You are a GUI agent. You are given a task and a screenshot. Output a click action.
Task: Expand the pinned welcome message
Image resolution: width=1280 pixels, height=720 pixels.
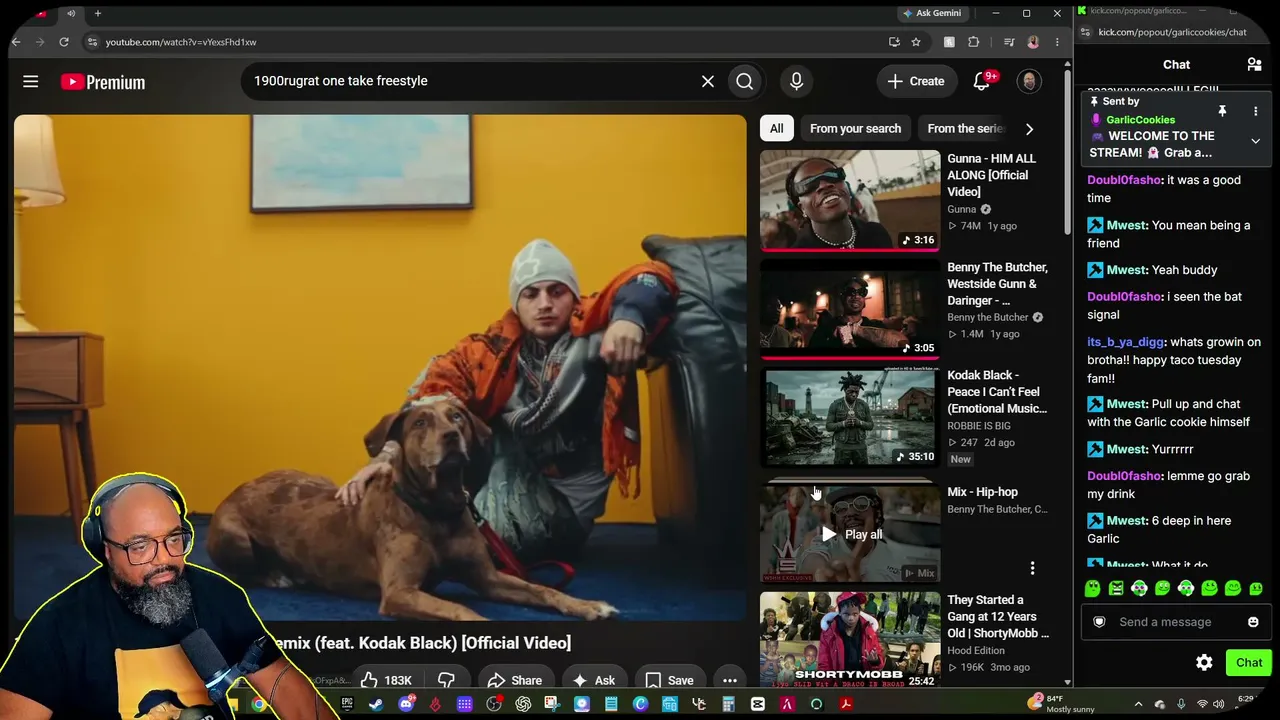(1256, 141)
